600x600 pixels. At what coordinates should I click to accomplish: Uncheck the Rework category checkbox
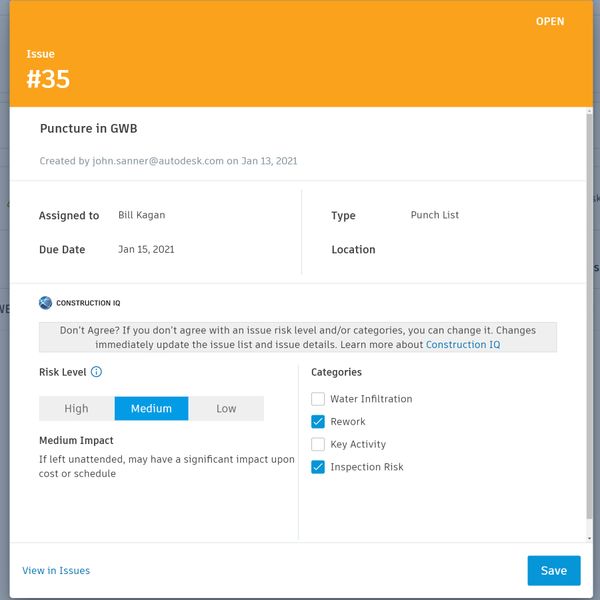pos(318,422)
